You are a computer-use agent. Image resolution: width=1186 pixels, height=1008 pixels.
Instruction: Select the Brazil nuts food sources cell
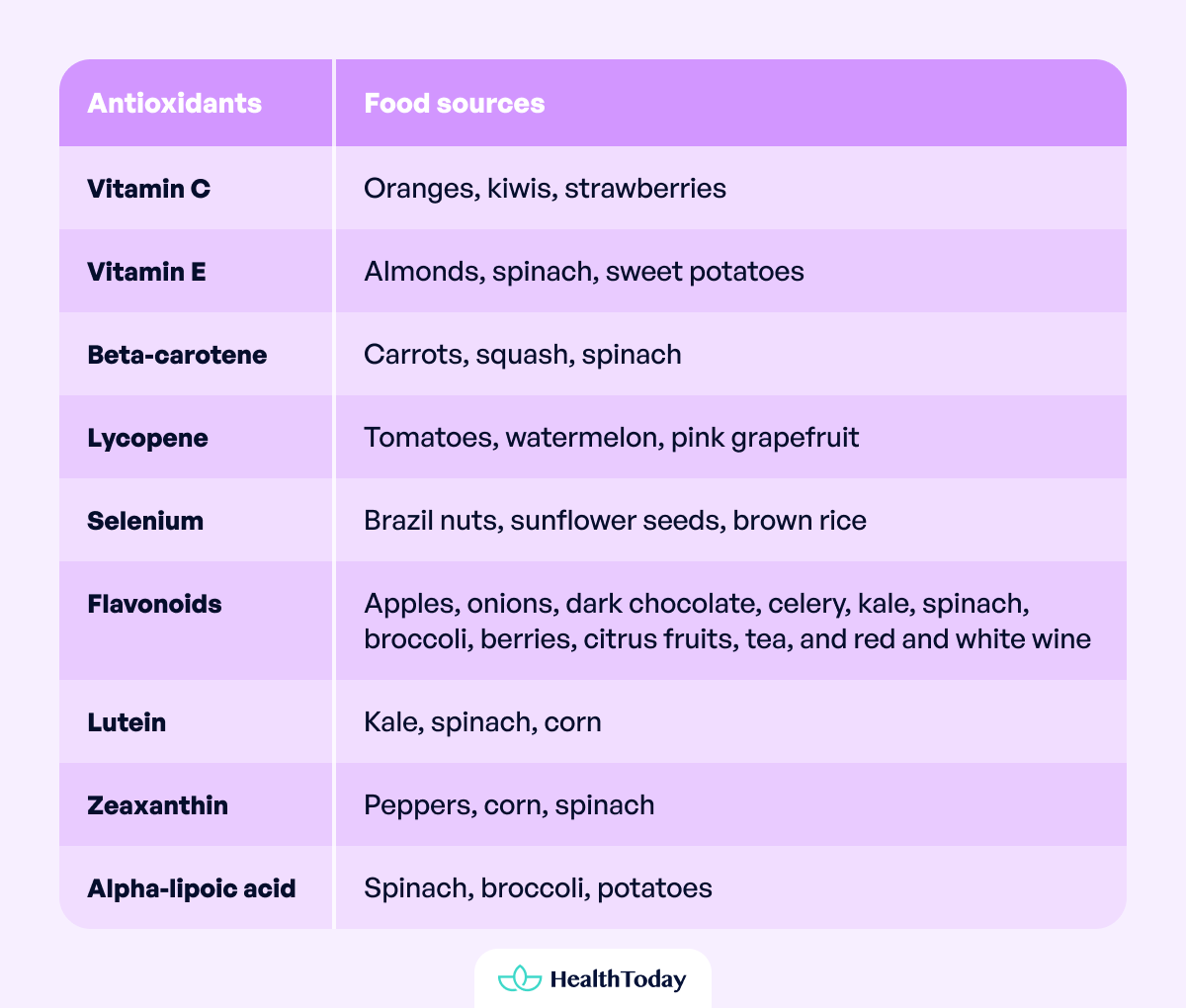pos(615,521)
